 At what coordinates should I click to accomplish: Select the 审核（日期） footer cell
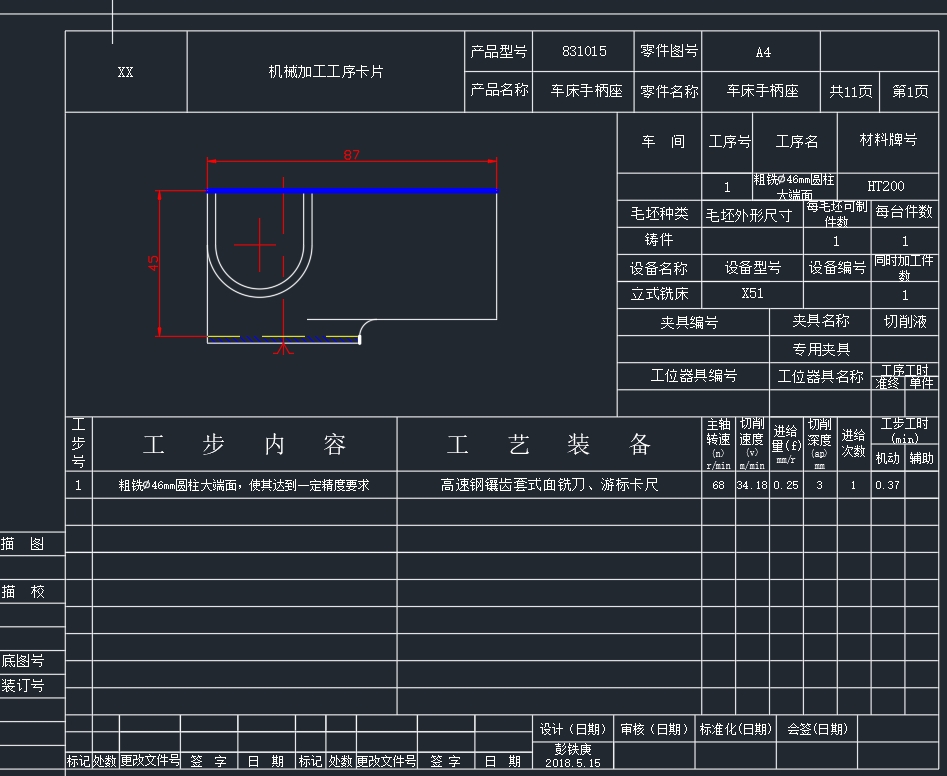[x=654, y=730]
